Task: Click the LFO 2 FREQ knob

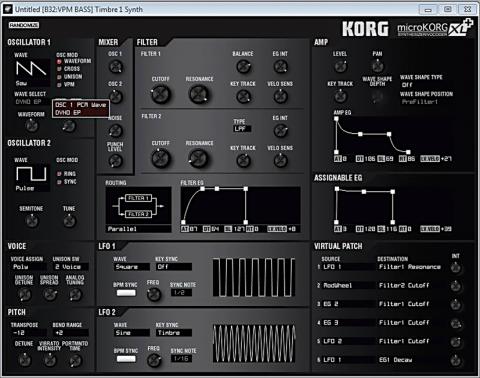Action: click(x=154, y=360)
